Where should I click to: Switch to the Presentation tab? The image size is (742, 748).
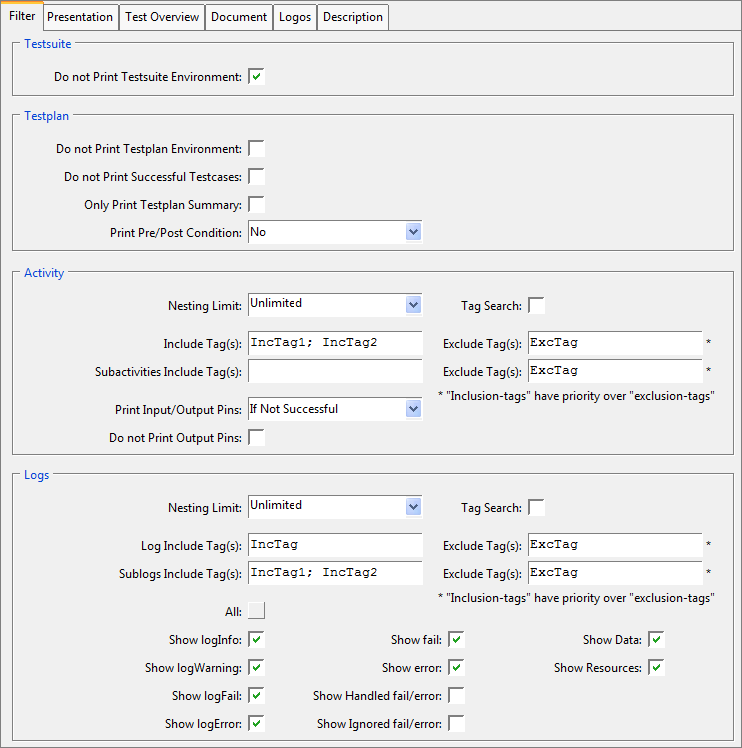click(80, 17)
